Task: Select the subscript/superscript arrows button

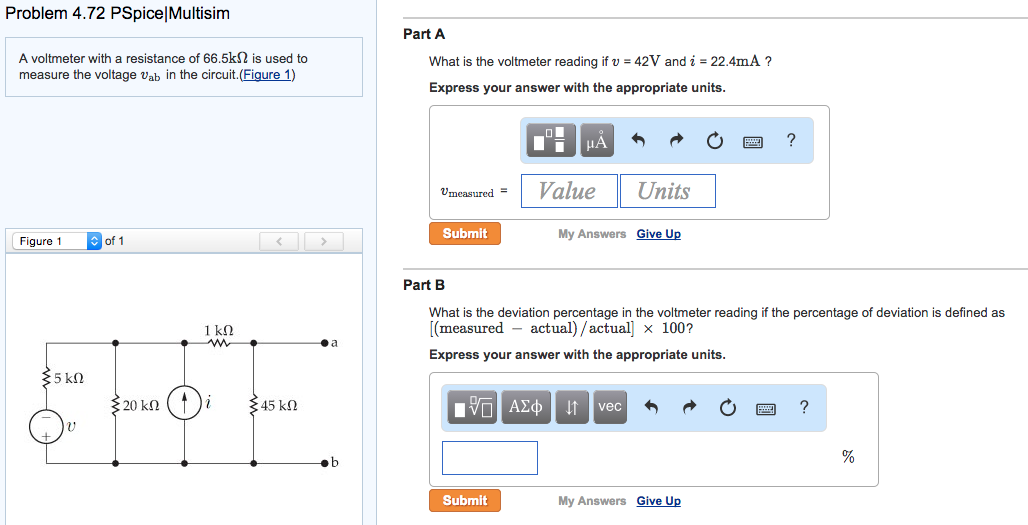Action: 572,407
